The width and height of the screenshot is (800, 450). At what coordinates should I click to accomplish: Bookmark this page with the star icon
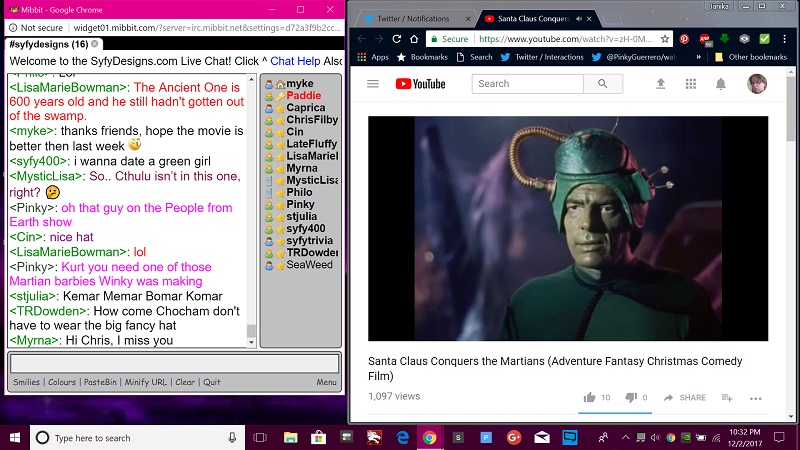[665, 39]
